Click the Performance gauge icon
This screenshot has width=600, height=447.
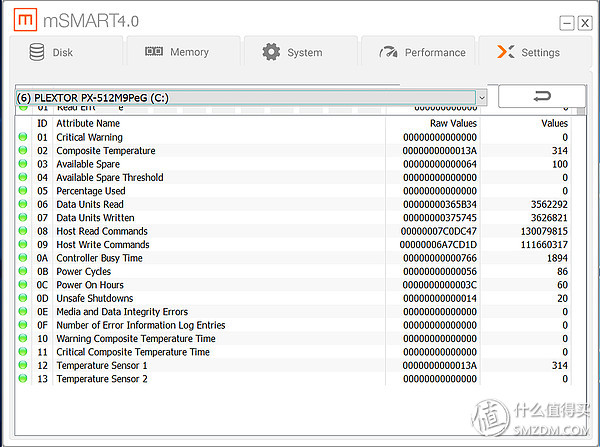(x=388, y=52)
